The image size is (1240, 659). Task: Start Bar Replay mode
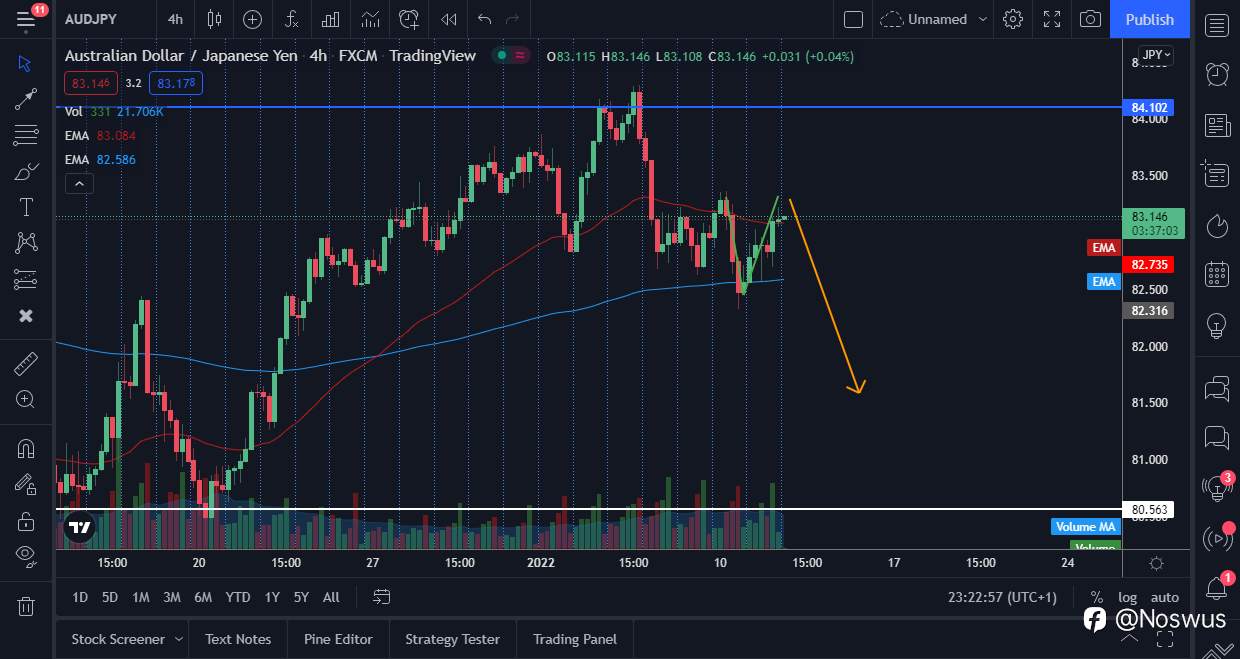pyautogui.click(x=448, y=19)
